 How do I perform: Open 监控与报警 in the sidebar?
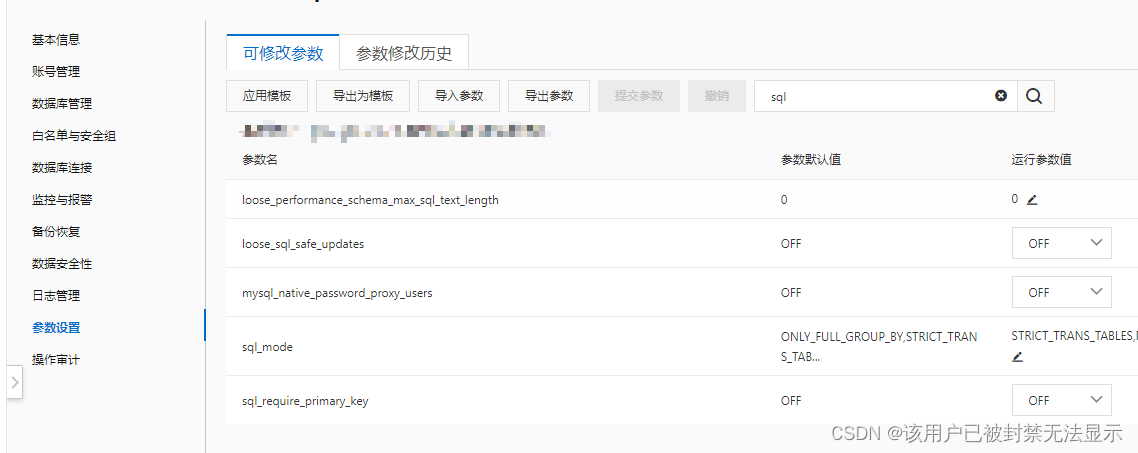62,200
